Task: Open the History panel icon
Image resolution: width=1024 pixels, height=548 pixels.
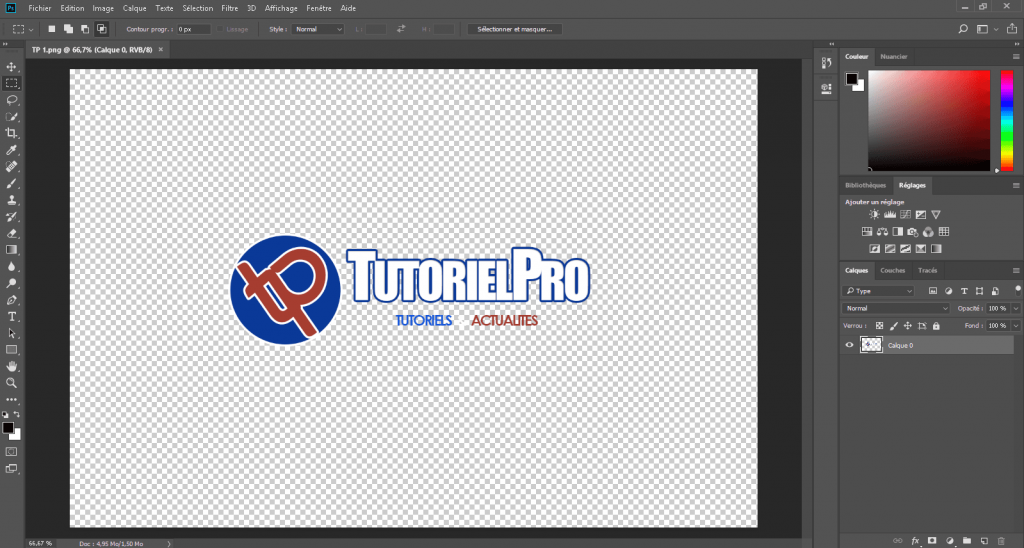Action: pos(826,63)
